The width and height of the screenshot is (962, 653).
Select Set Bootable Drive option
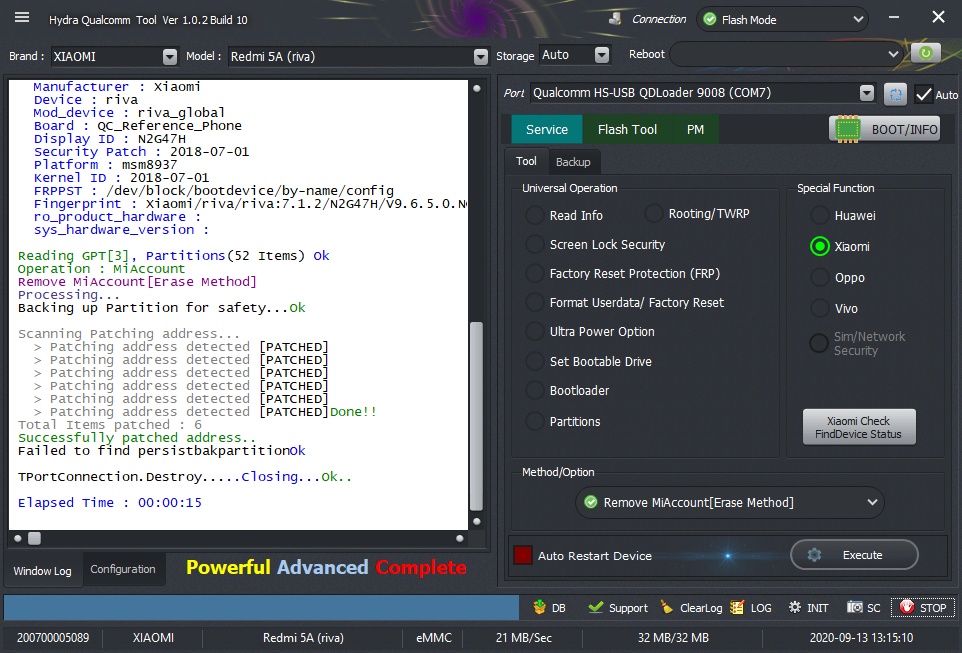point(589,361)
